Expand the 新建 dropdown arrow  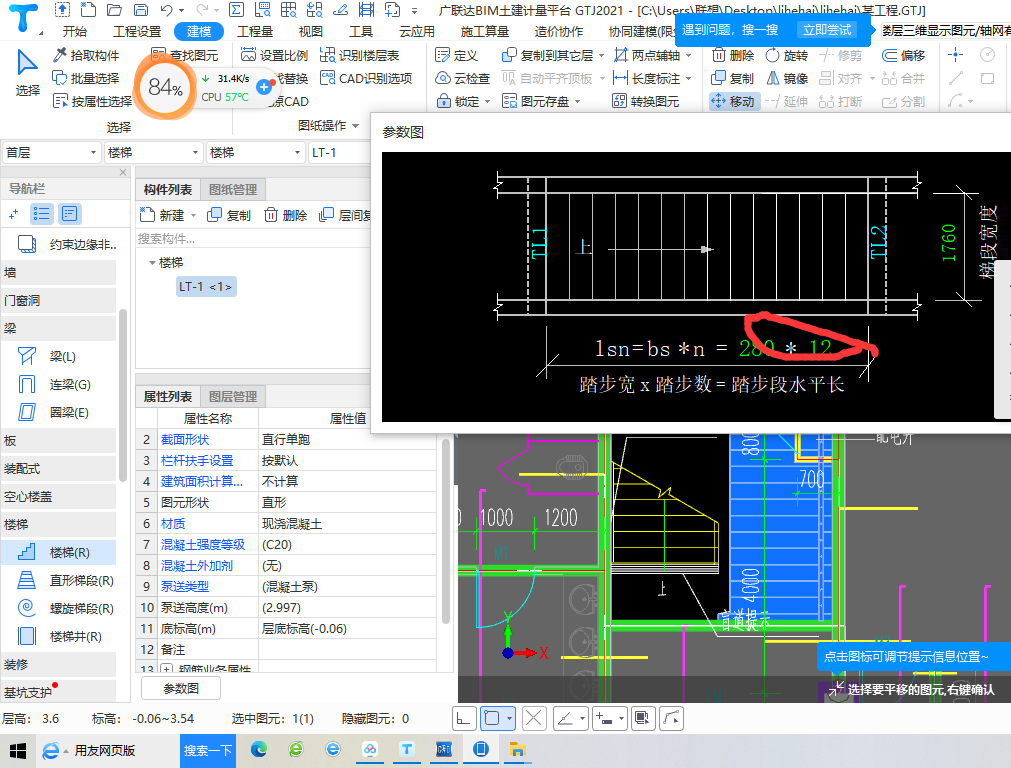coord(193,215)
